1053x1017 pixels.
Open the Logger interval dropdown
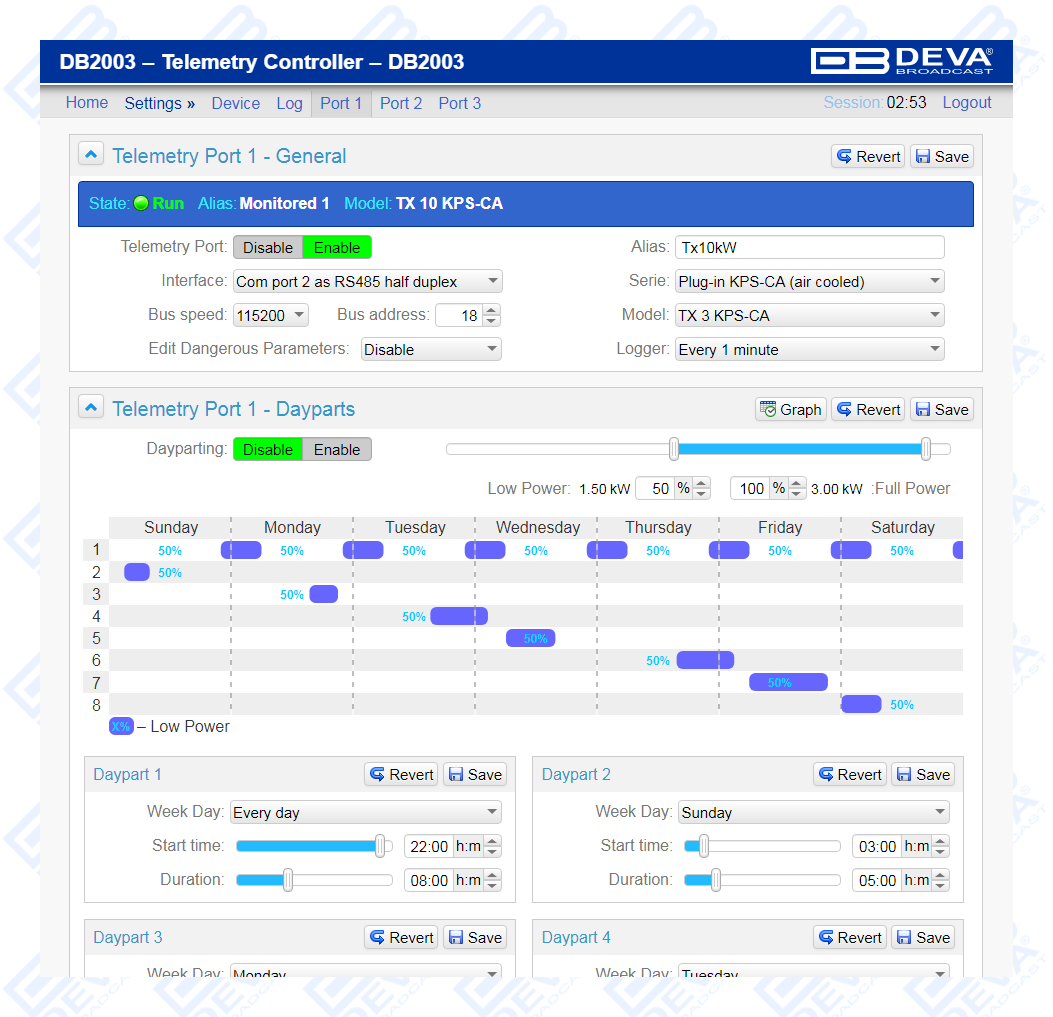coord(809,350)
